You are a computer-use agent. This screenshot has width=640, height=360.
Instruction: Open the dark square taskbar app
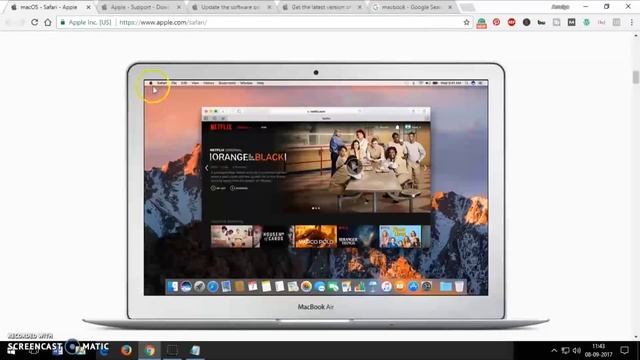pos(172,350)
